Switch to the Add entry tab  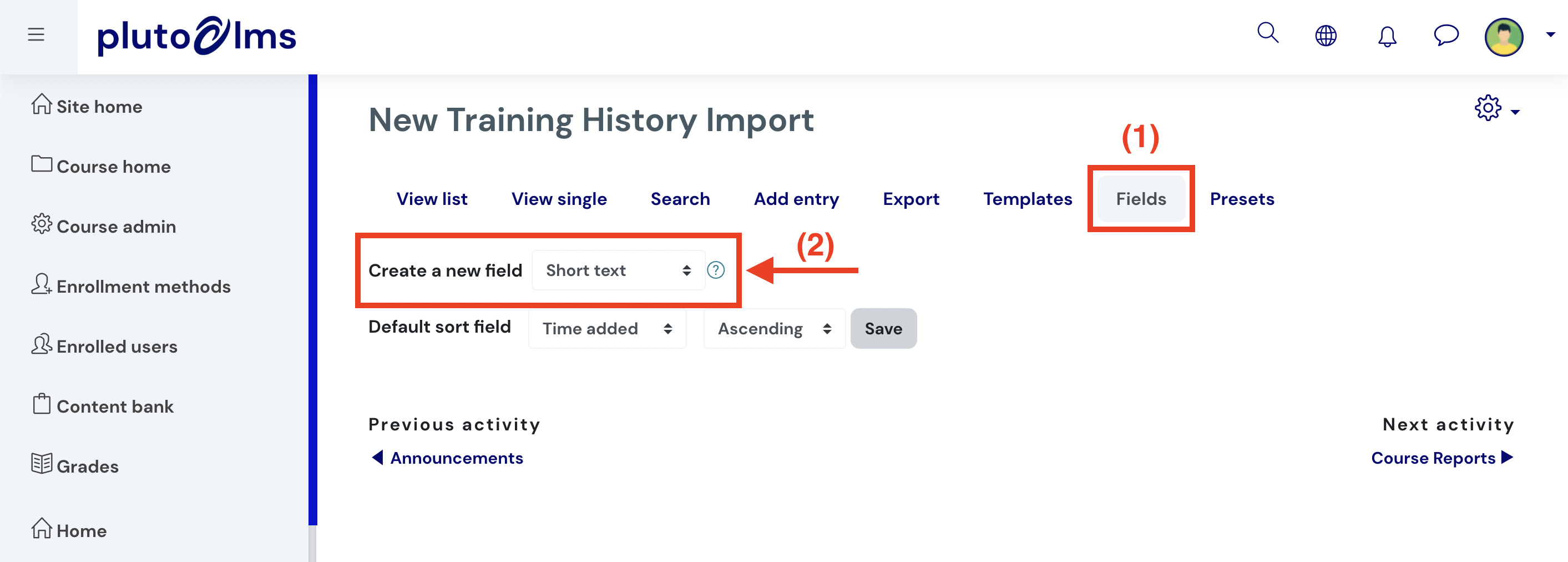pyautogui.click(x=796, y=199)
